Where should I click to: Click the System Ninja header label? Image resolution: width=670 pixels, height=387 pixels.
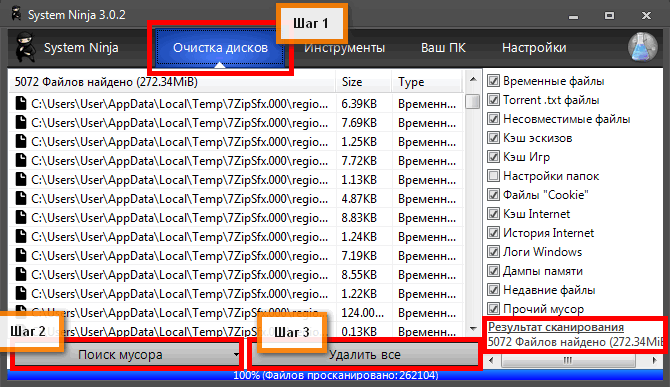81,48
